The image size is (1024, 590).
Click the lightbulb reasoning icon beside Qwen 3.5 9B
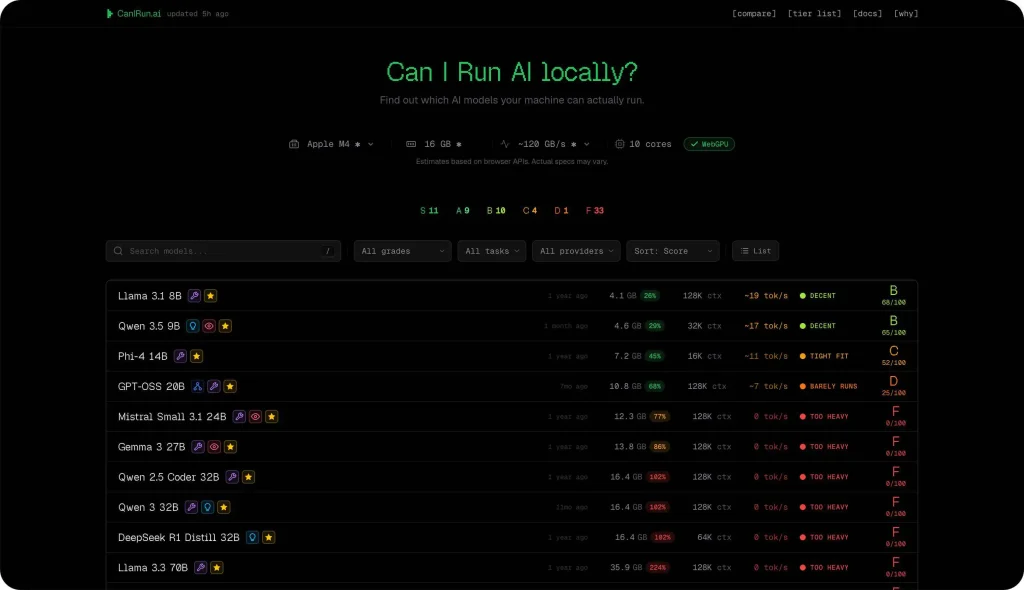point(193,326)
